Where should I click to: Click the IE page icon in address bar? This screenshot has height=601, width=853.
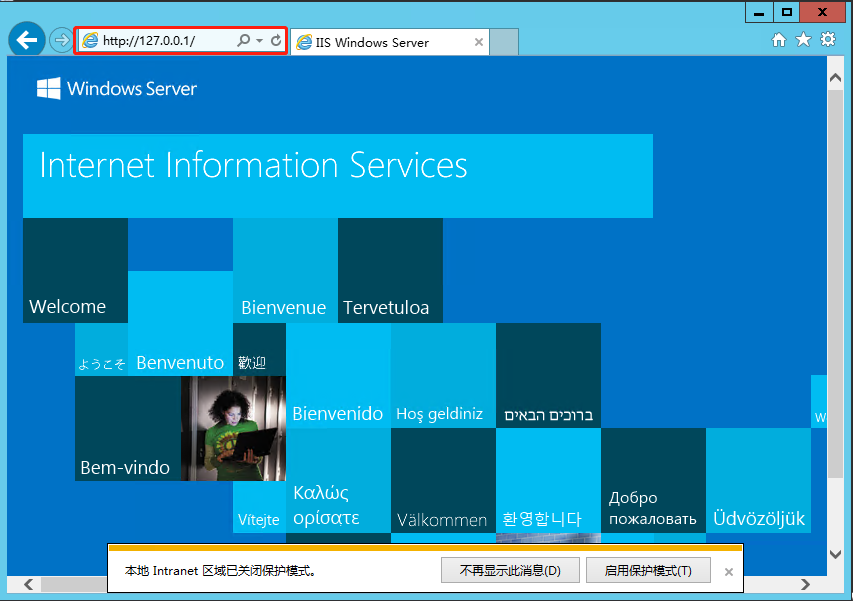pyautogui.click(x=90, y=40)
